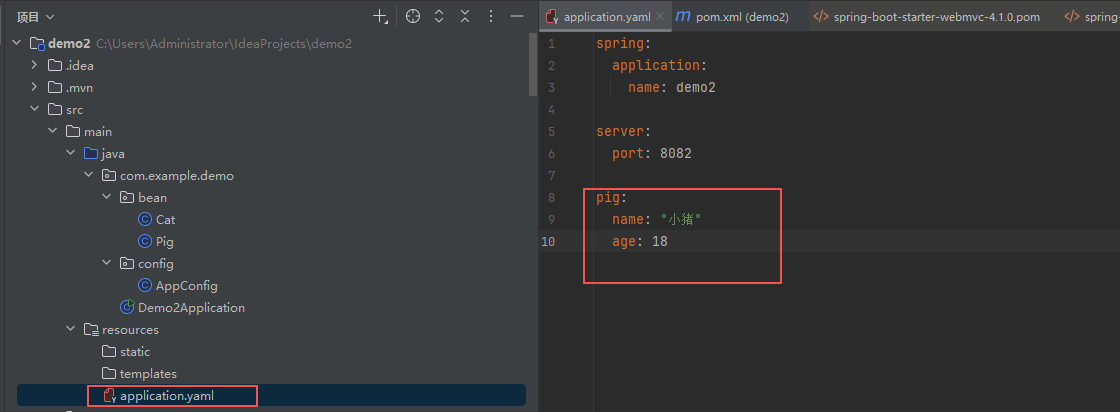
Task: Hide the project tool window
Action: [x=517, y=16]
